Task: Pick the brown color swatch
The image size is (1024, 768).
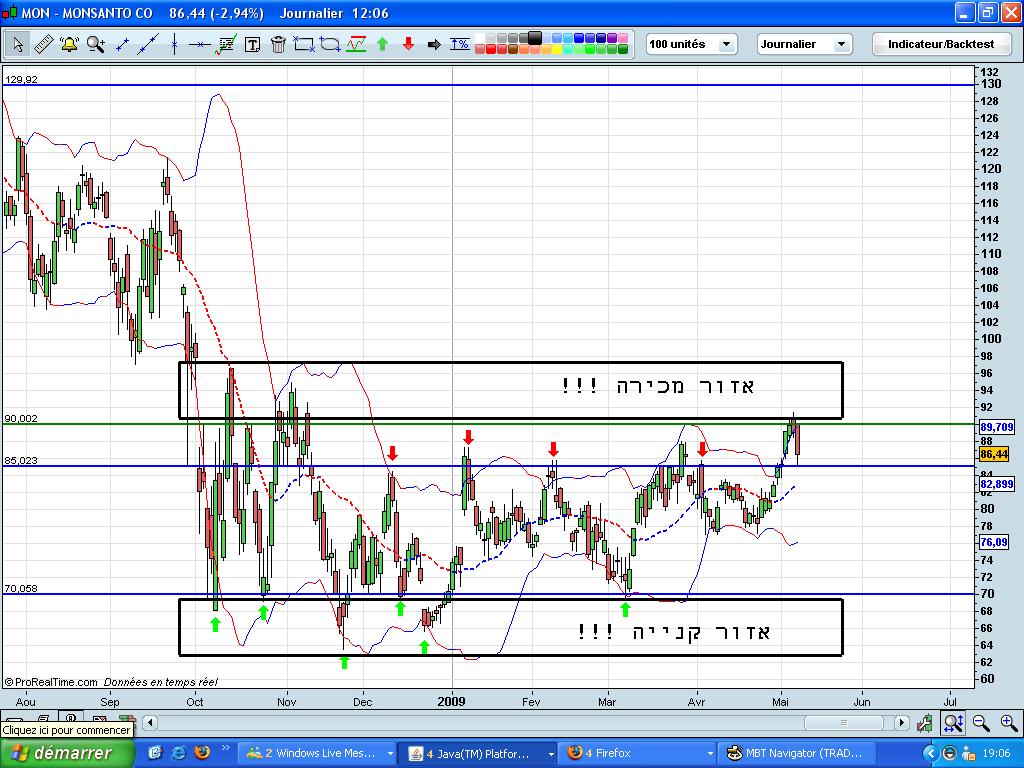Action: [513, 49]
